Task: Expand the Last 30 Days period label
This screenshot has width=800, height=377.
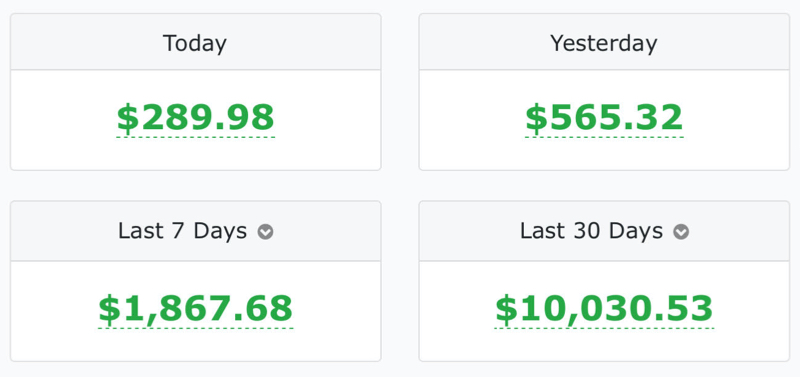Action: coord(591,231)
